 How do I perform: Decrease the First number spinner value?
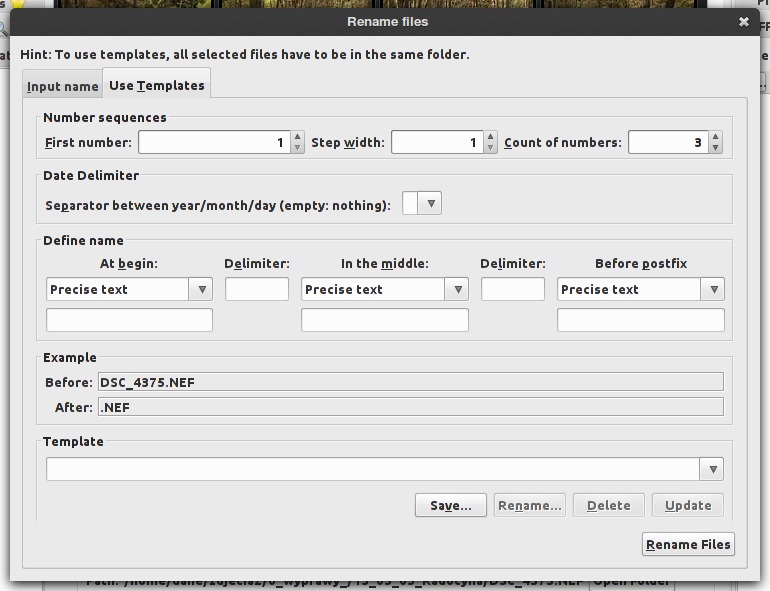(x=297, y=148)
